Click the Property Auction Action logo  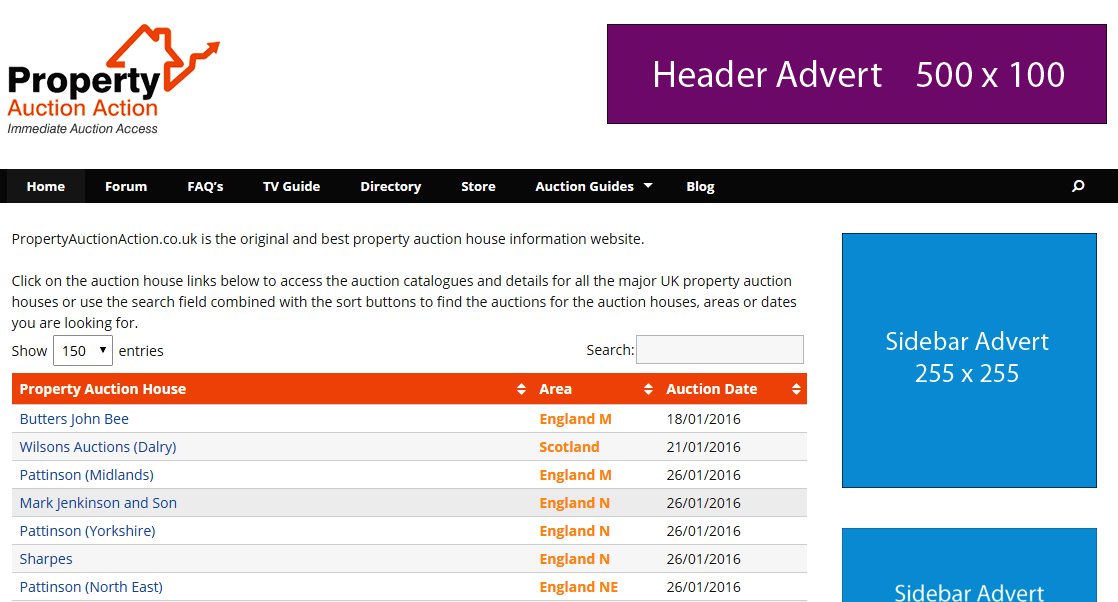pos(113,80)
